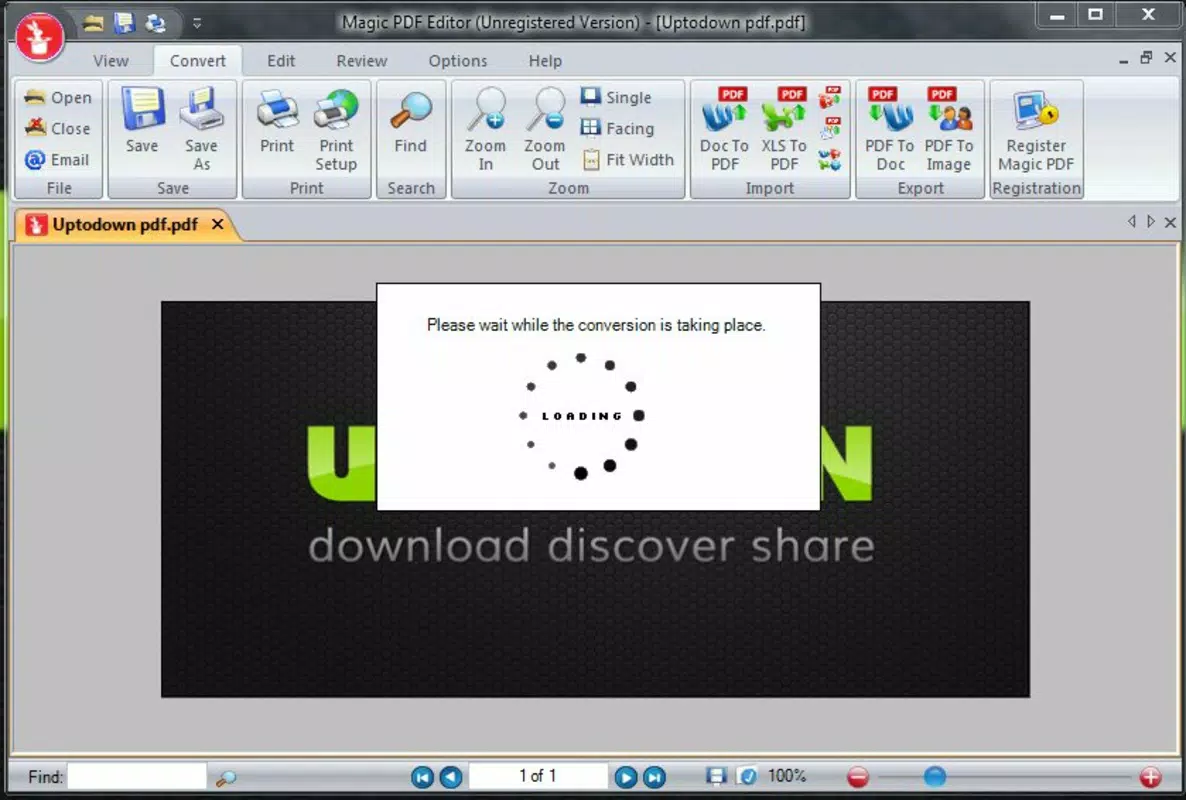Click the page number field showing 1 of 1

[538, 776]
